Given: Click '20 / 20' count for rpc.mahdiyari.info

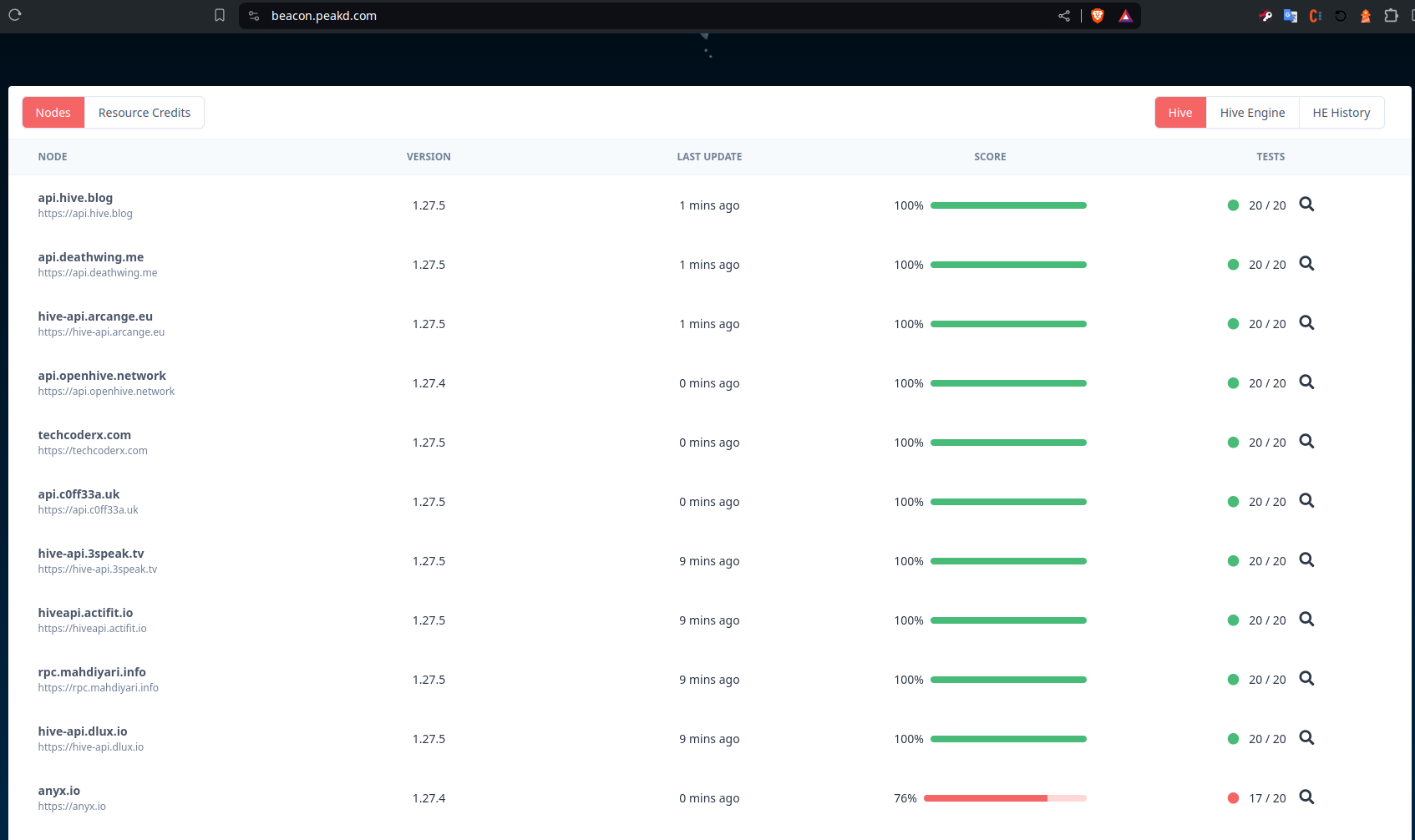Looking at the screenshot, I should (1267, 680).
